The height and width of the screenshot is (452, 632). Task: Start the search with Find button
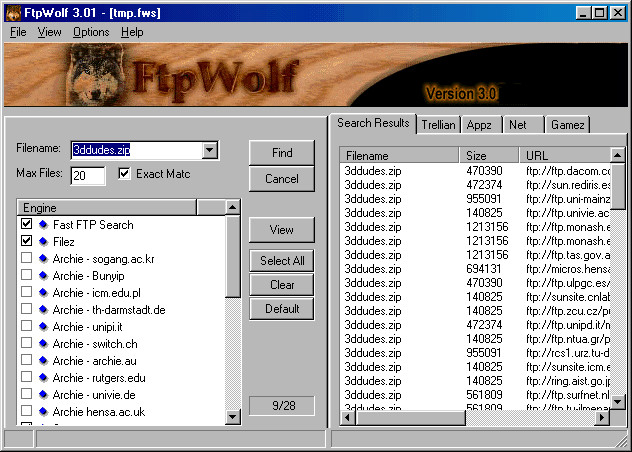[282, 153]
